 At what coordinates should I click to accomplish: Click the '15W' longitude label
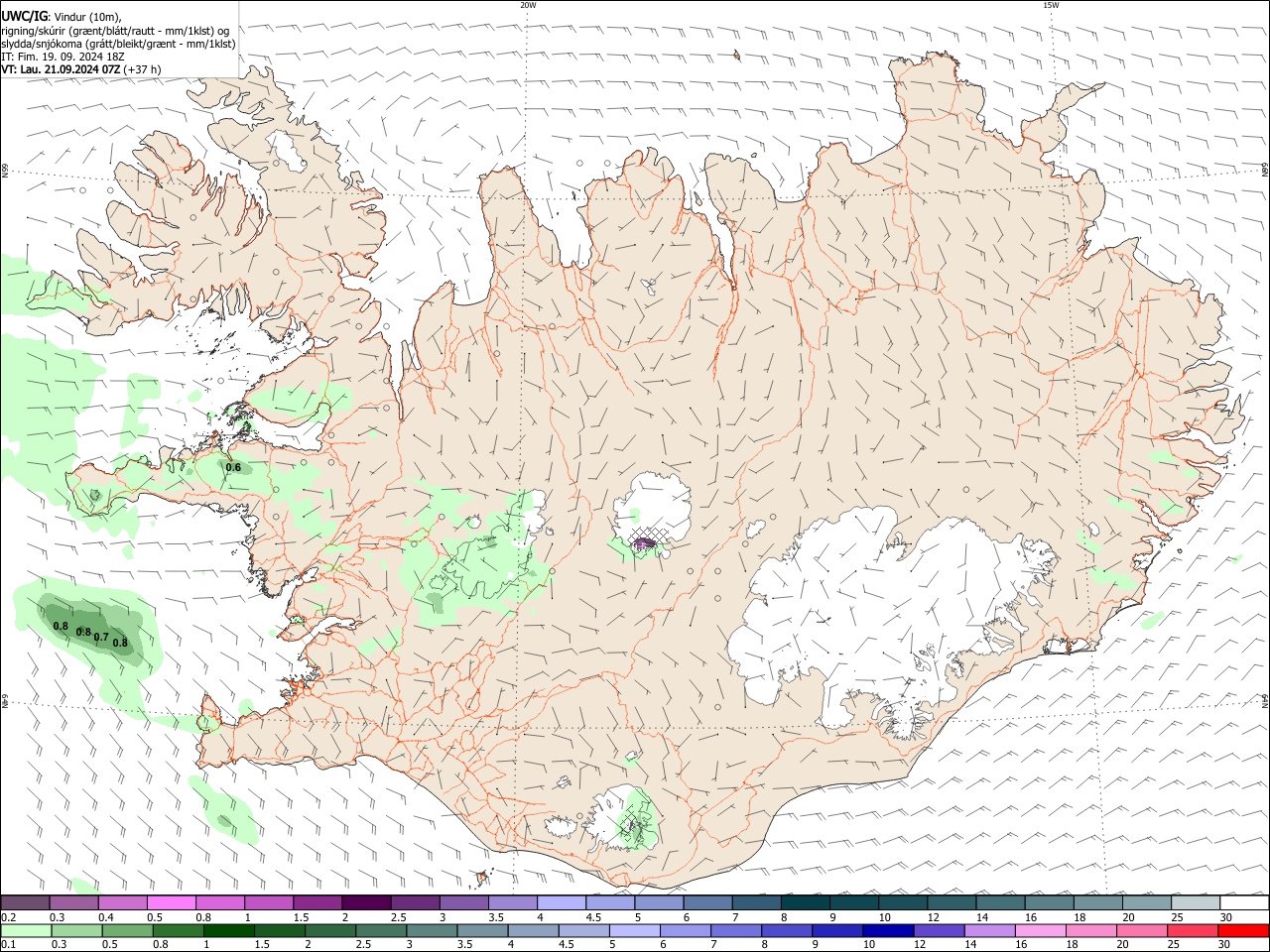1051,5
